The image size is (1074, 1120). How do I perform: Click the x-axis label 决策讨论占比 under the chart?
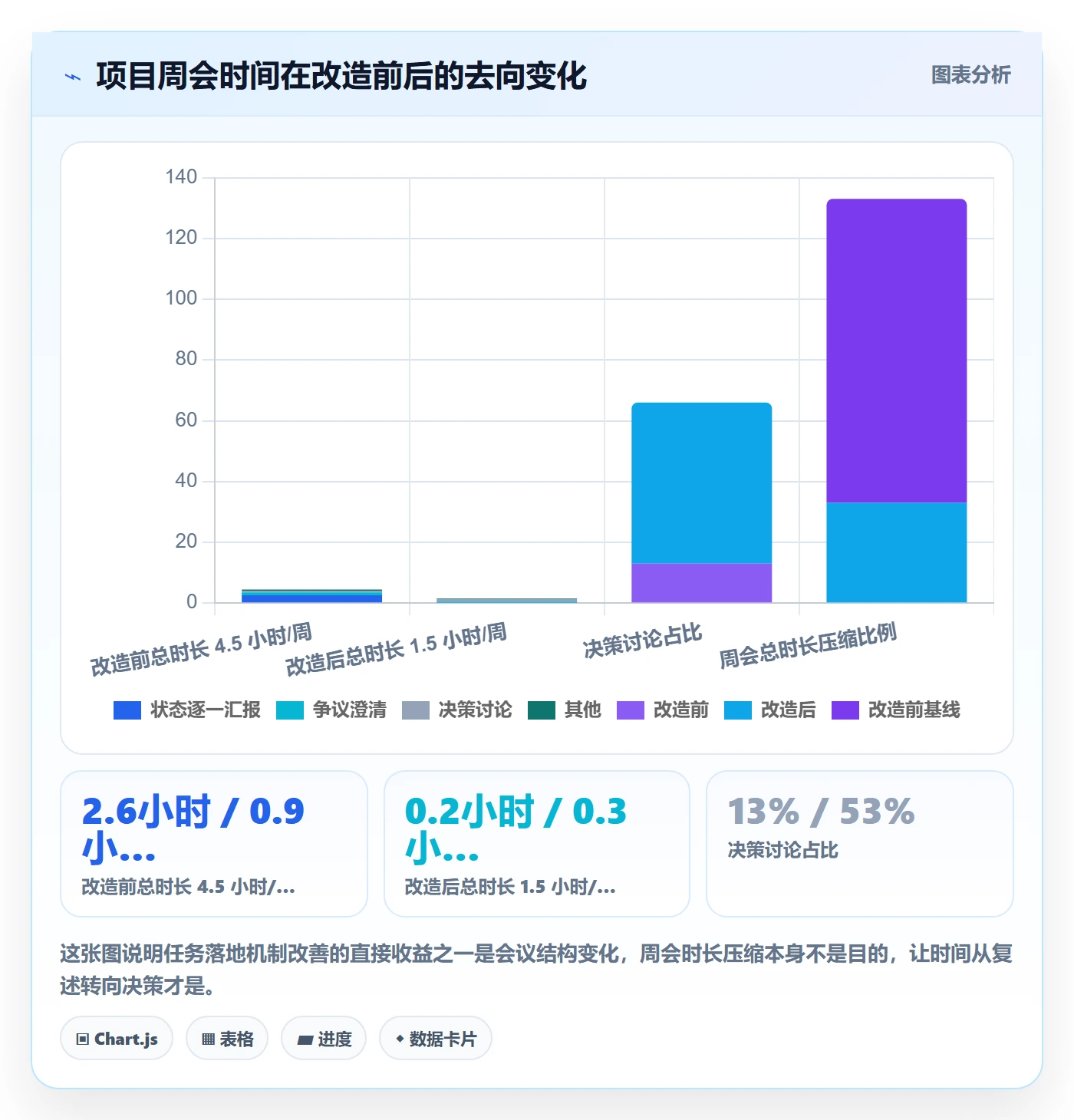643,641
